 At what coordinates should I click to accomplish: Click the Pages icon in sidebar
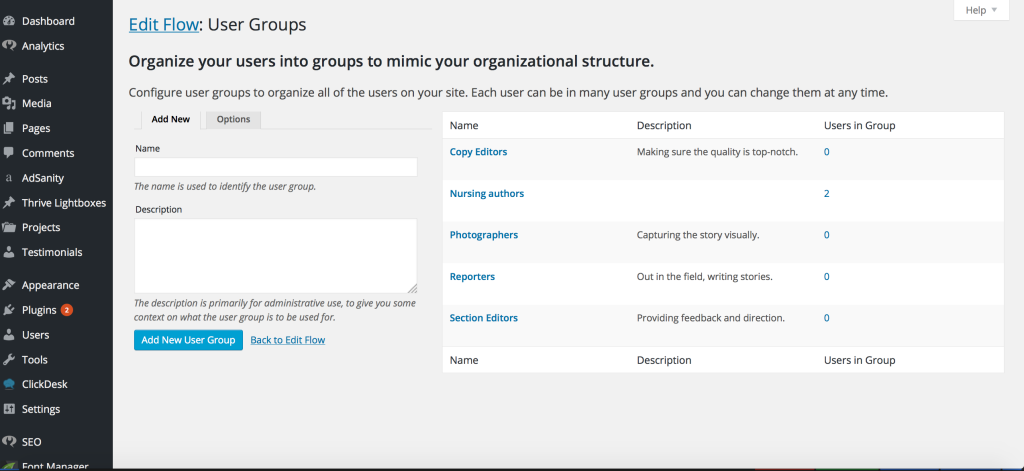coord(9,128)
